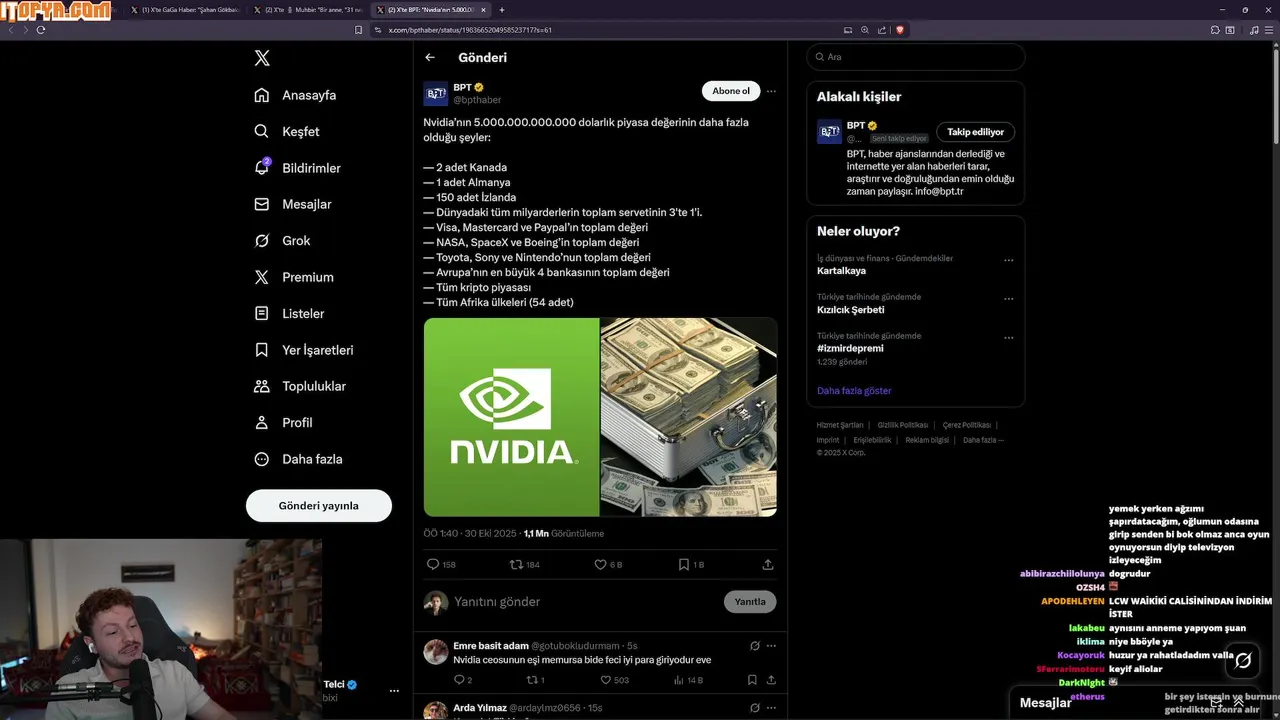Open Kartalkaya trend options dots
Image resolution: width=1280 pixels, height=720 pixels.
1009,260
